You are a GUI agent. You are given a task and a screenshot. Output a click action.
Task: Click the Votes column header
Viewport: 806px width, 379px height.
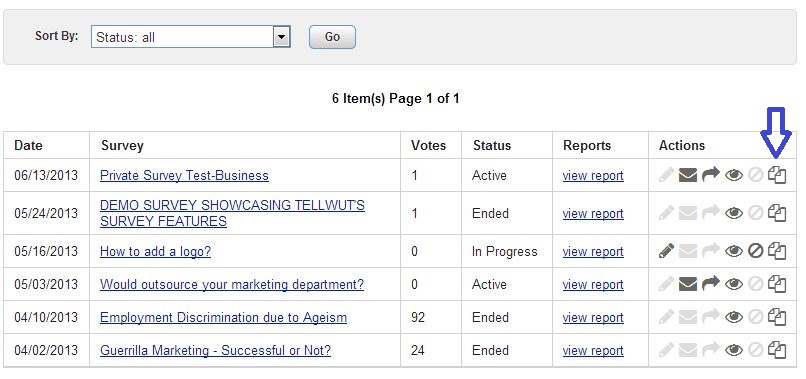point(429,146)
